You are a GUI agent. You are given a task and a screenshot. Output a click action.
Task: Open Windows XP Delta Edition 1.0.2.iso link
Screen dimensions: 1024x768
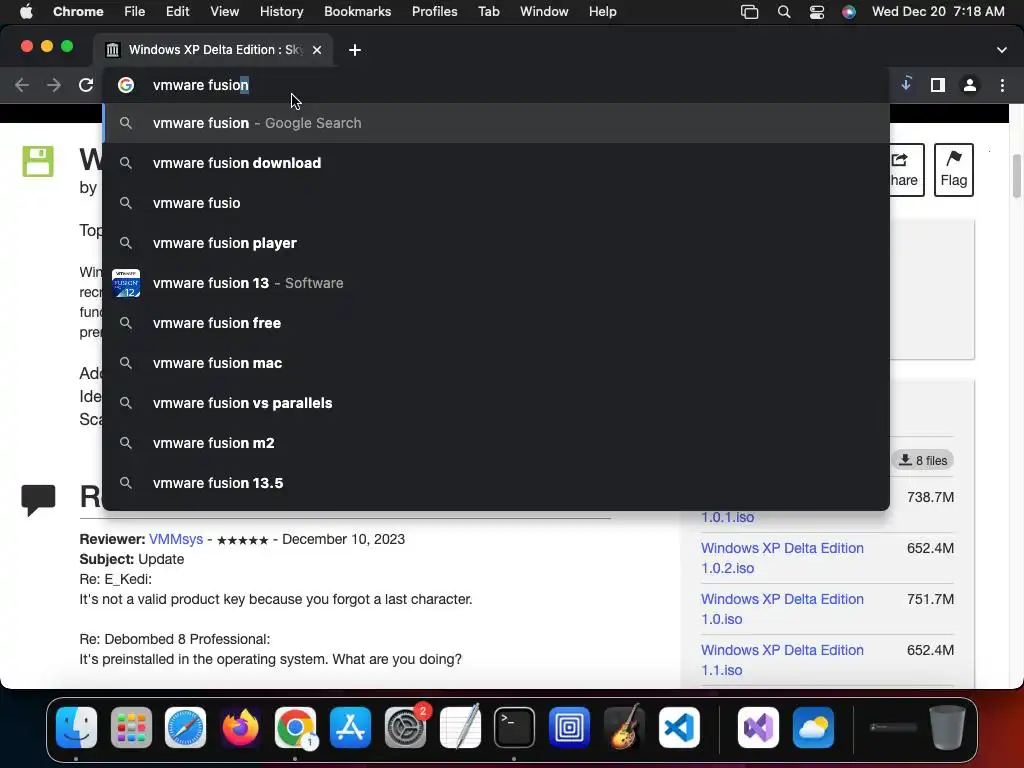[x=782, y=558]
